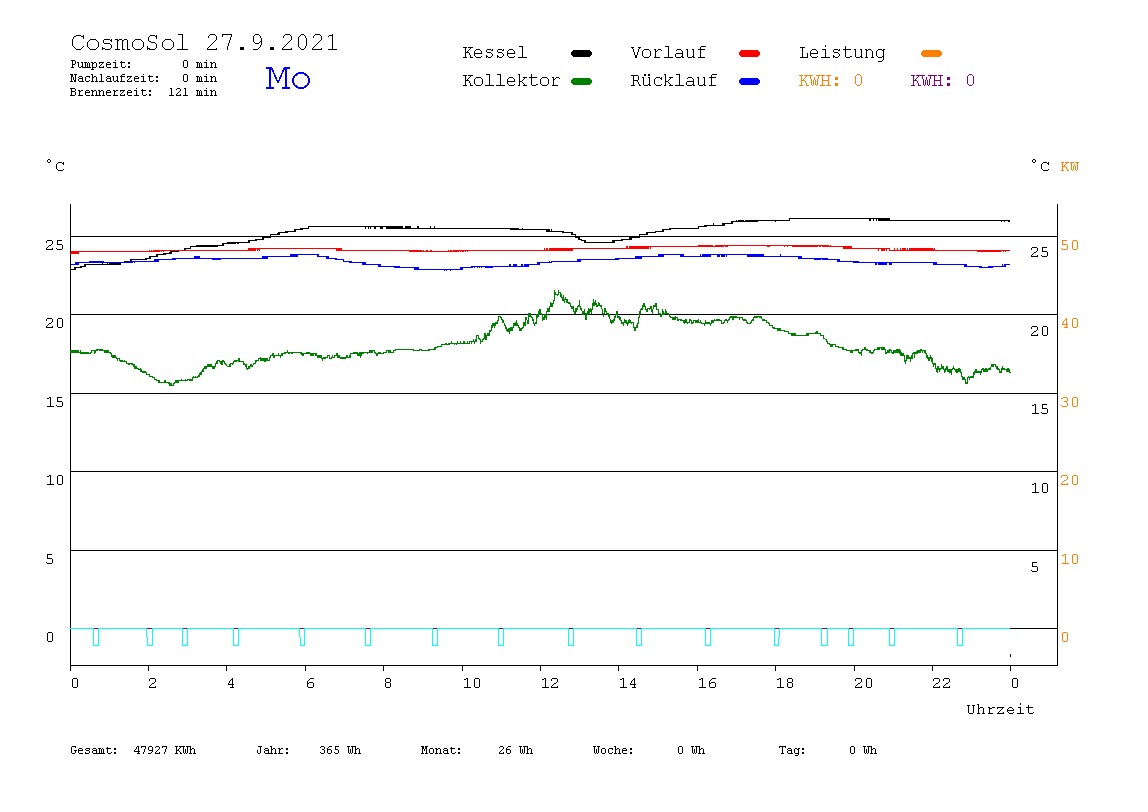
Task: Select hour label "4" on the time axis
Action: (x=231, y=684)
